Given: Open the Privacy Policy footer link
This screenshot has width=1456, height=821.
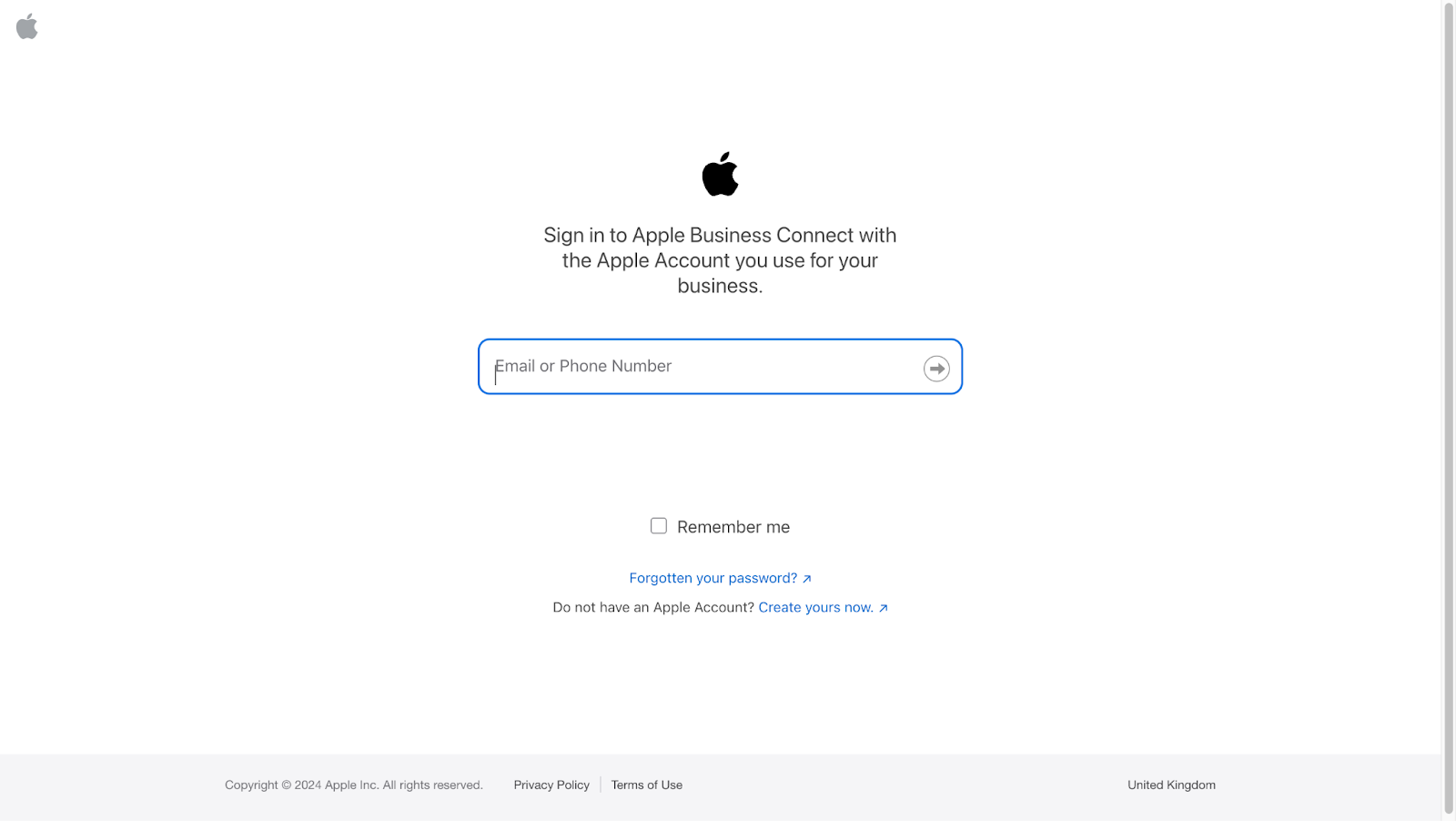Looking at the screenshot, I should (x=551, y=785).
